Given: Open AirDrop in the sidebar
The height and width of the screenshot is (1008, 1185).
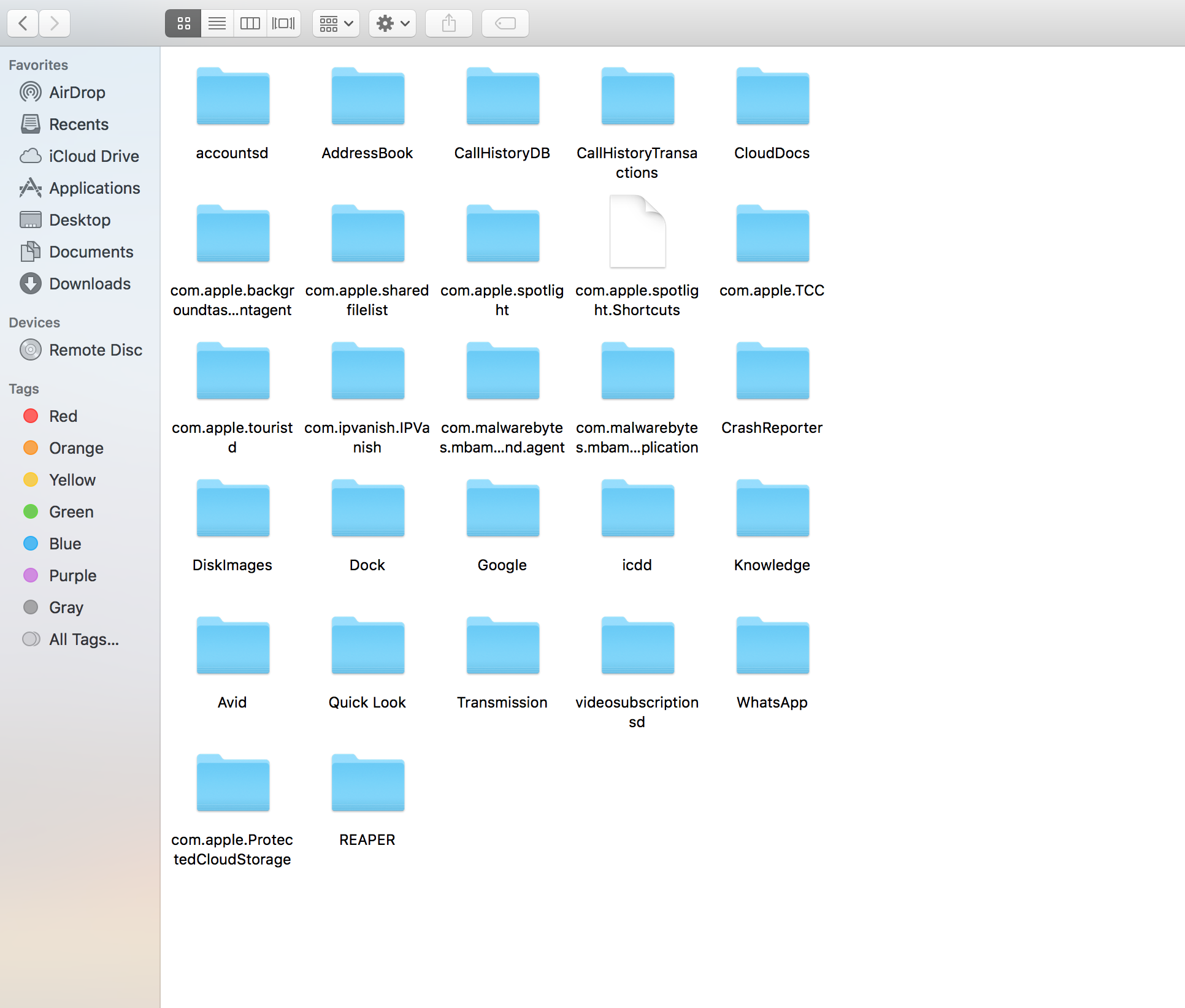Looking at the screenshot, I should [x=77, y=93].
